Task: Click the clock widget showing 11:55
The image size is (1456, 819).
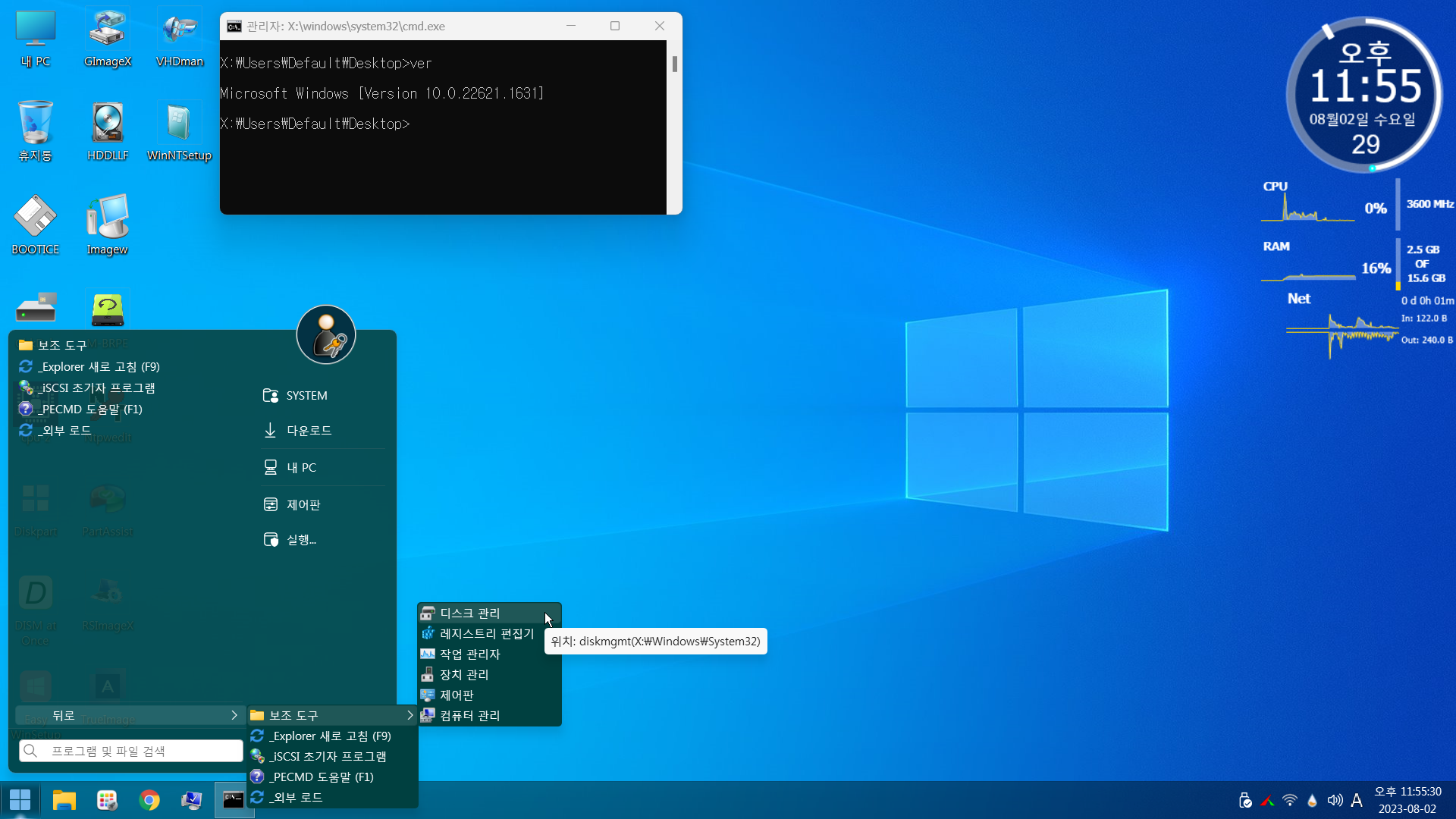Action: [1365, 95]
